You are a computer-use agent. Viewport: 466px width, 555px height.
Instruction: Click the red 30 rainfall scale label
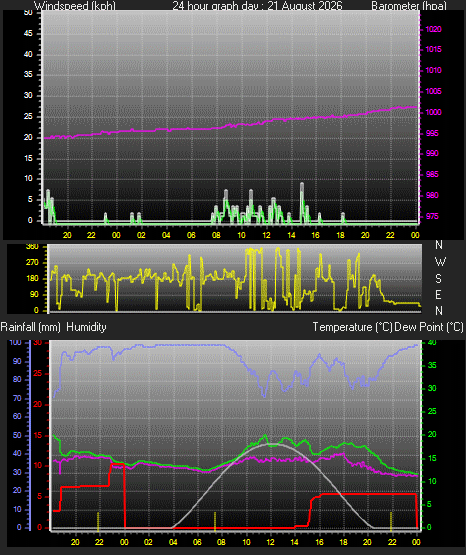(x=38, y=343)
